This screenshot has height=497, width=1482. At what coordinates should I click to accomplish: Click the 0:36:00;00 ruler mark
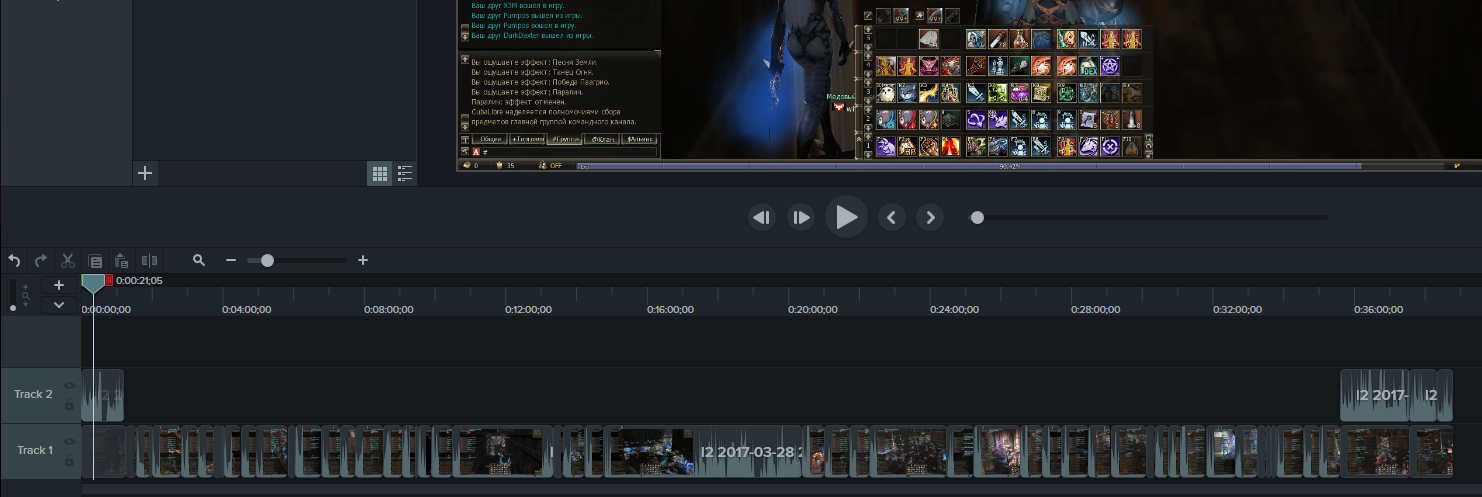click(1379, 310)
